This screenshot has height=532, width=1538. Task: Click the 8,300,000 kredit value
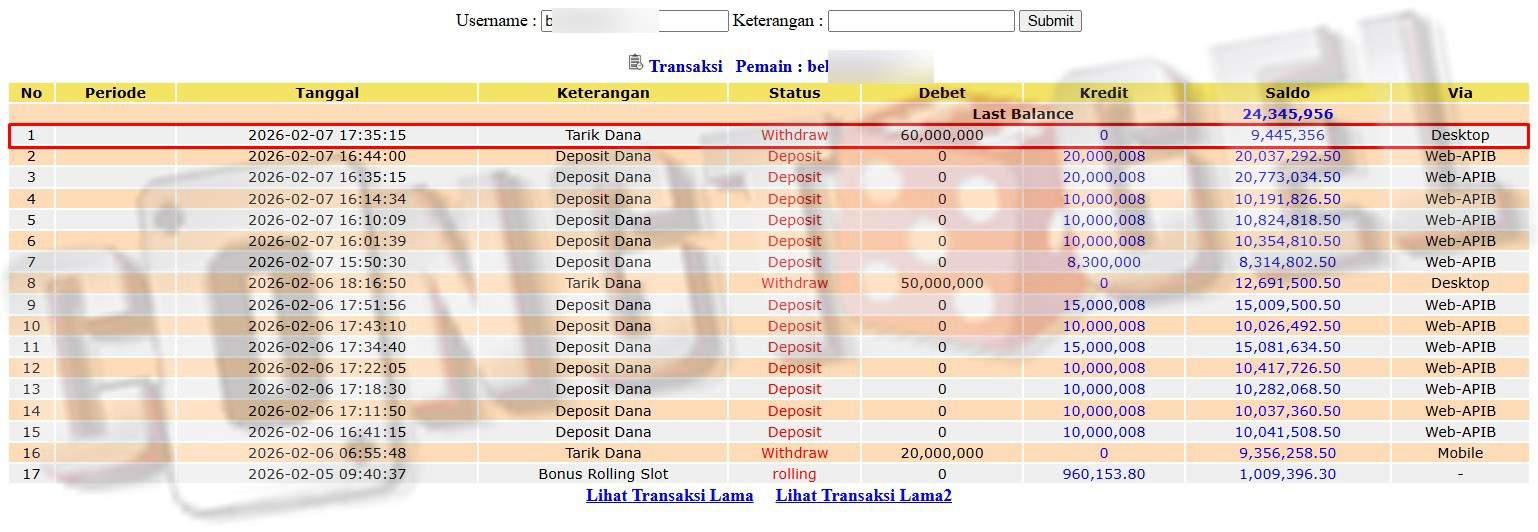(x=1104, y=262)
